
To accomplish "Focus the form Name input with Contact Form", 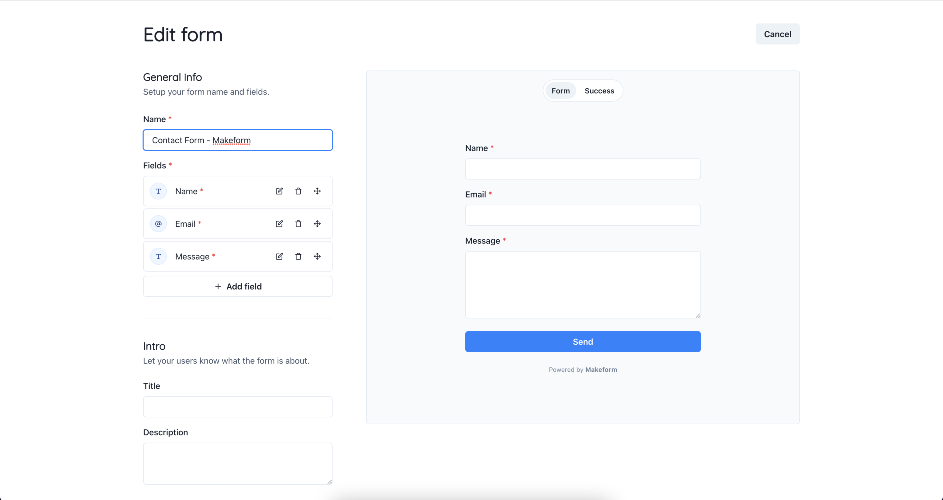I will [238, 140].
